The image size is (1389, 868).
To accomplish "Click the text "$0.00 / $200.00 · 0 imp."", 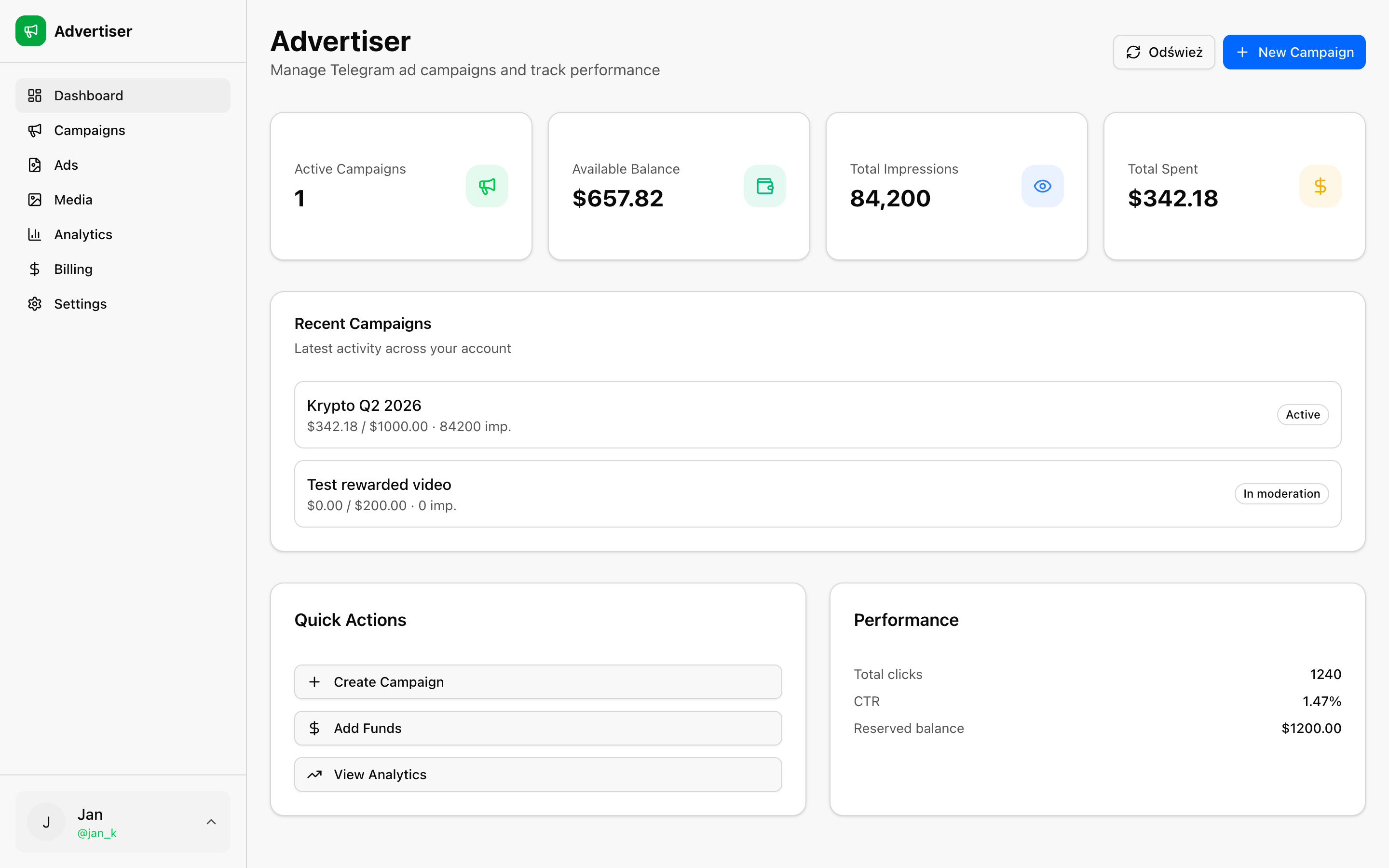I will pyautogui.click(x=381, y=506).
